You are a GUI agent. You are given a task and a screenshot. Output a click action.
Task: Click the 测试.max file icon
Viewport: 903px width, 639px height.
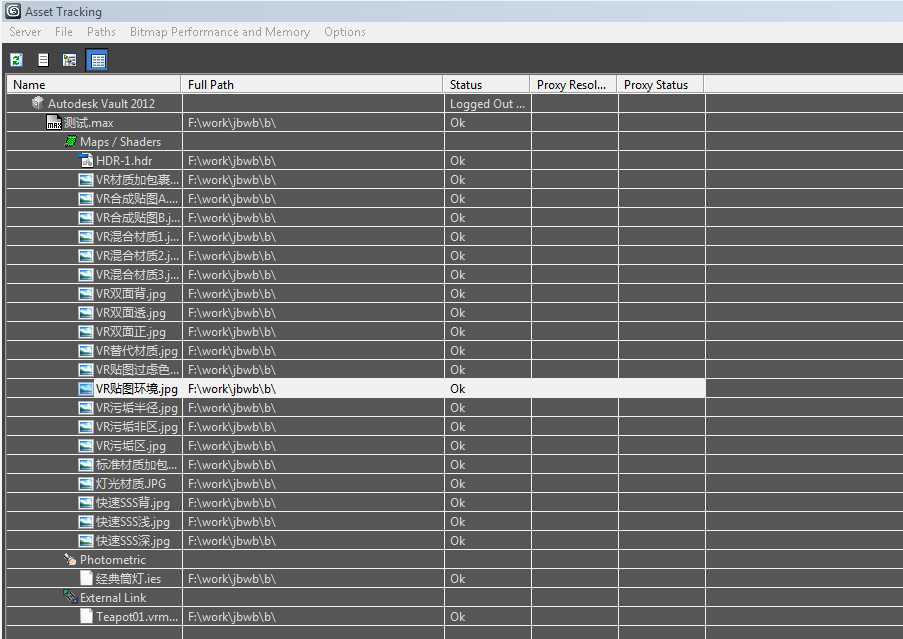(x=54, y=123)
